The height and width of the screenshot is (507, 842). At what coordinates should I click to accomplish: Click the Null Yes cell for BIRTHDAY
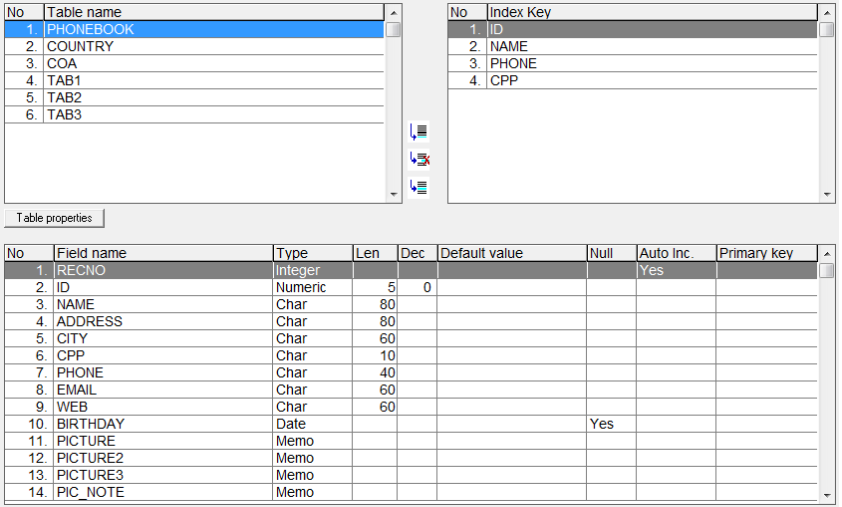612,424
